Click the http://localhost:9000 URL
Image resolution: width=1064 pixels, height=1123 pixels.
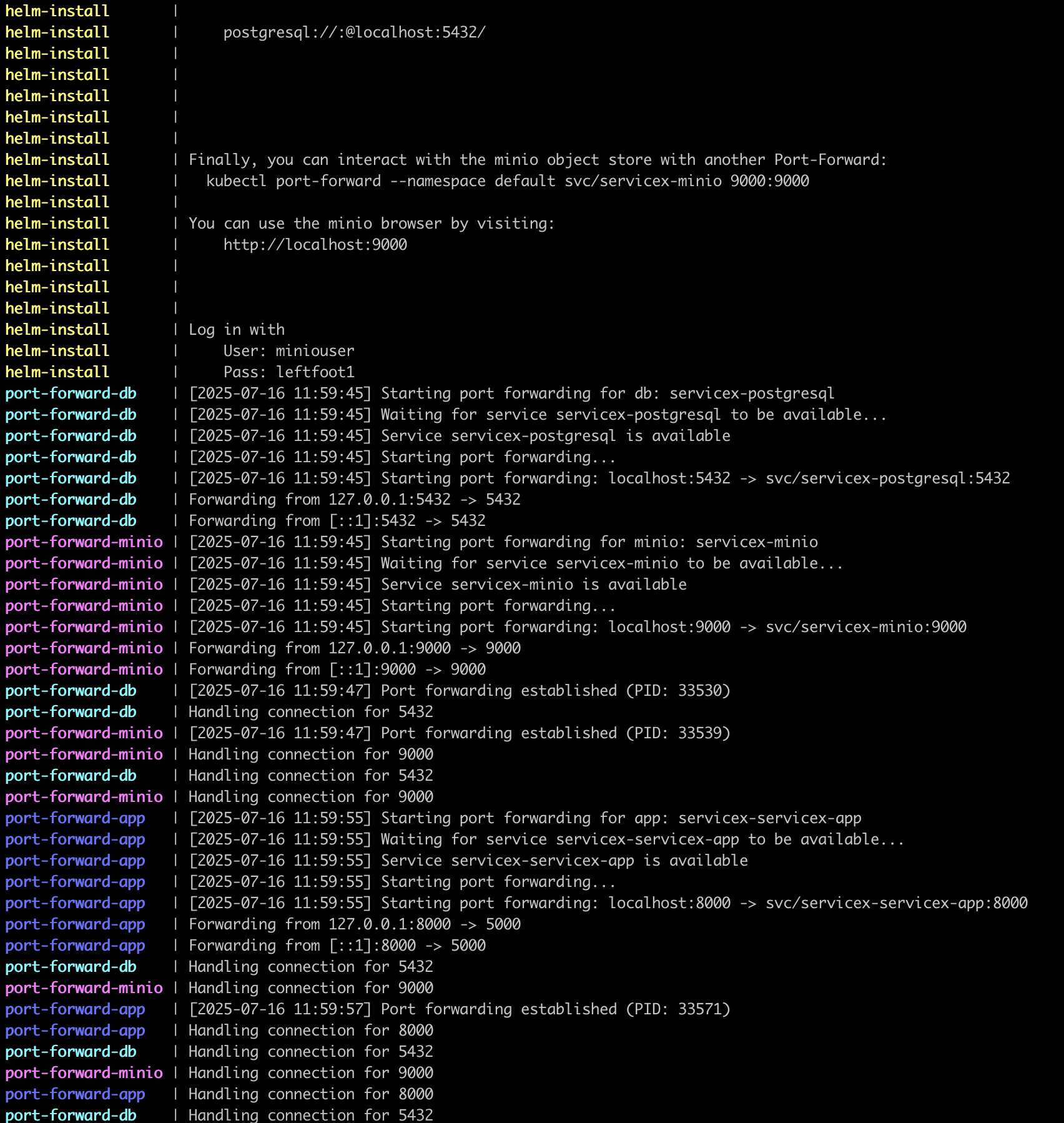tap(315, 245)
